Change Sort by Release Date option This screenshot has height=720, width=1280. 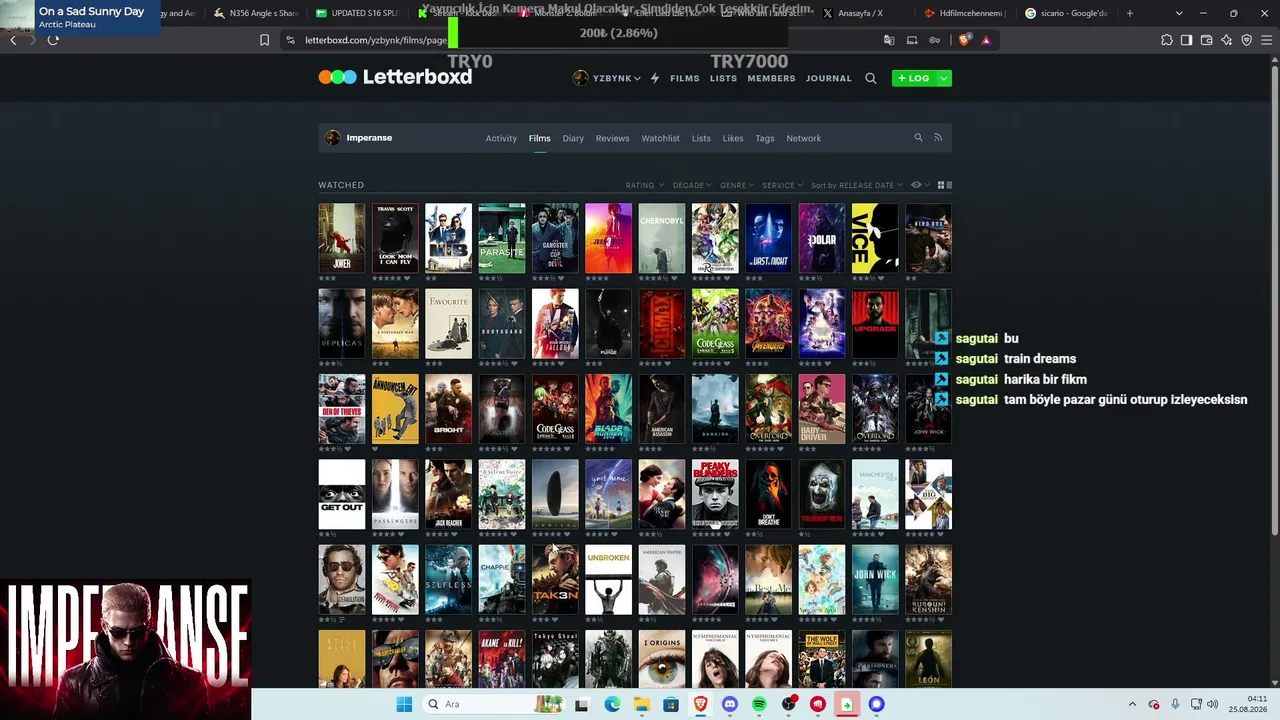(856, 185)
